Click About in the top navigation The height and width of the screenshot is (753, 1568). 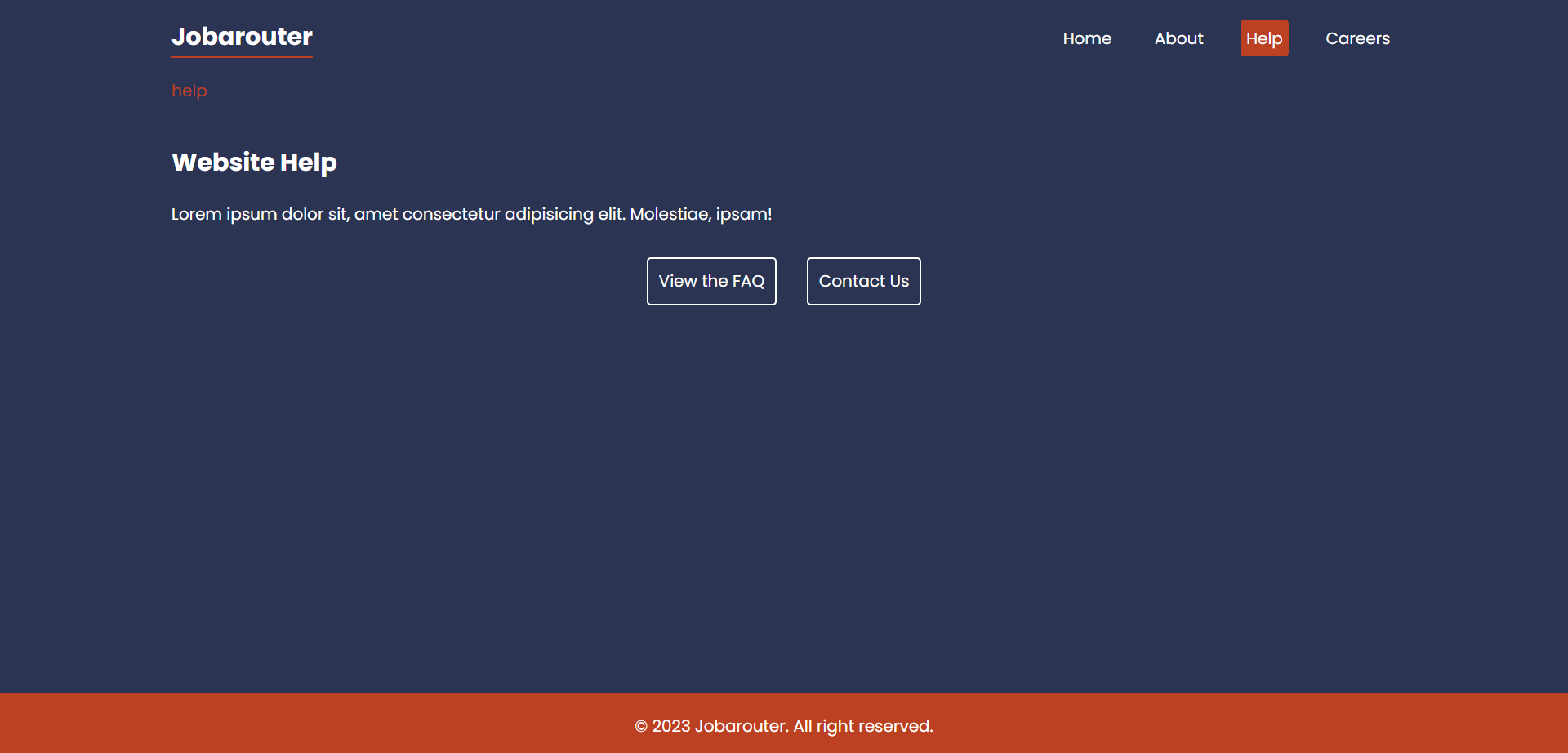click(1178, 38)
